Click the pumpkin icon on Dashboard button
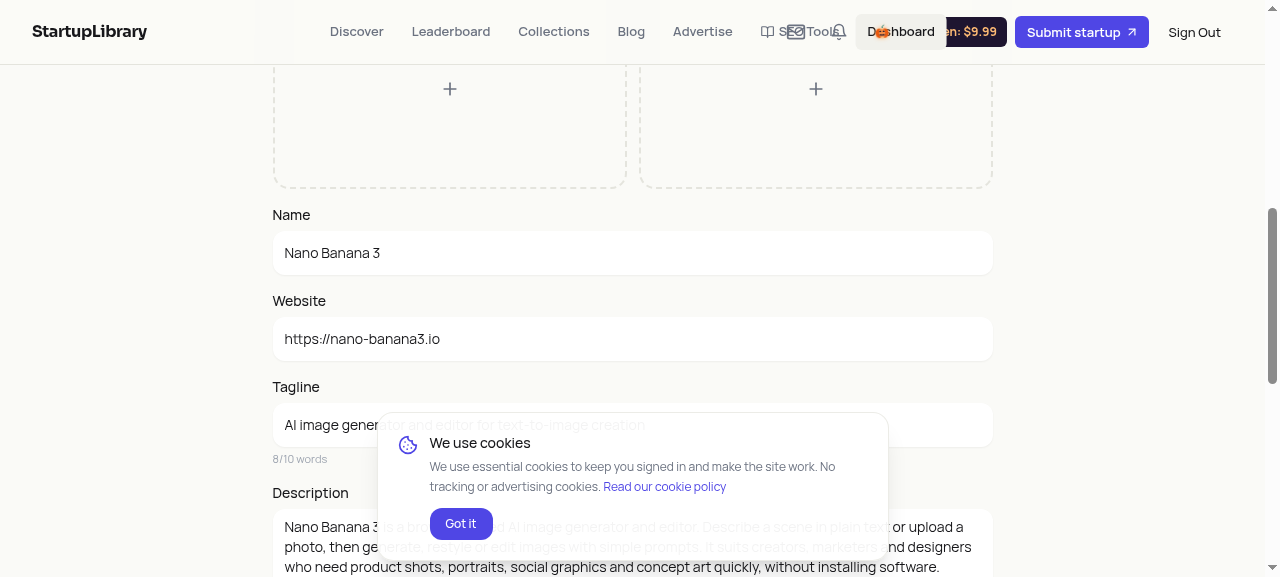 882,32
